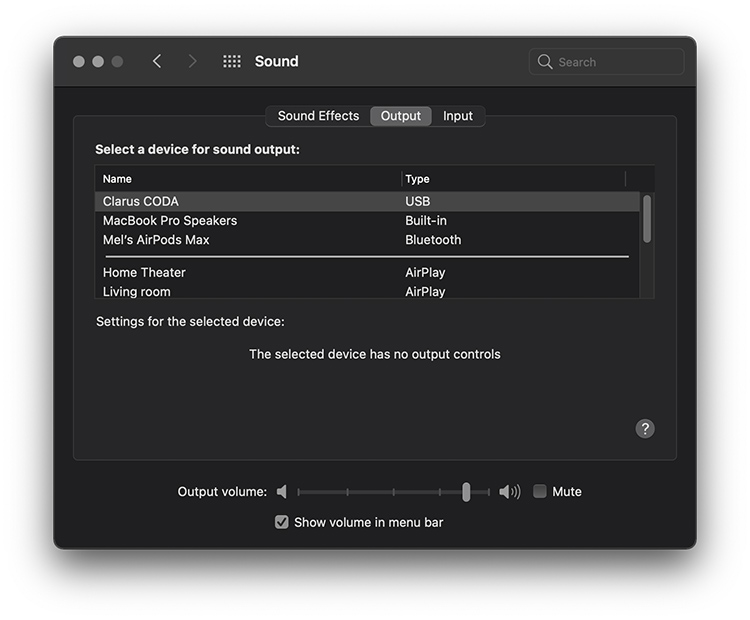
Task: Click the yellow minimize window button
Action: coord(98,62)
